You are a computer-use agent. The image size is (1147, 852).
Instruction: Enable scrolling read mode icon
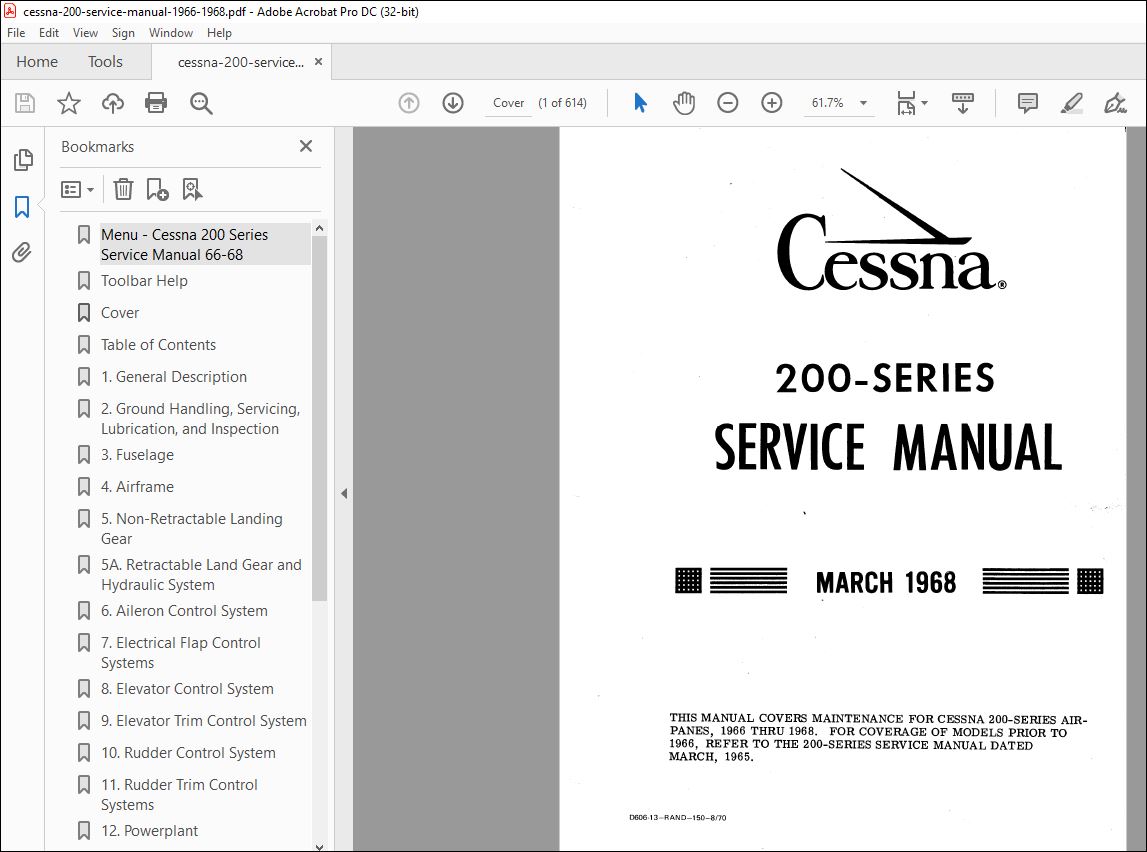point(963,103)
